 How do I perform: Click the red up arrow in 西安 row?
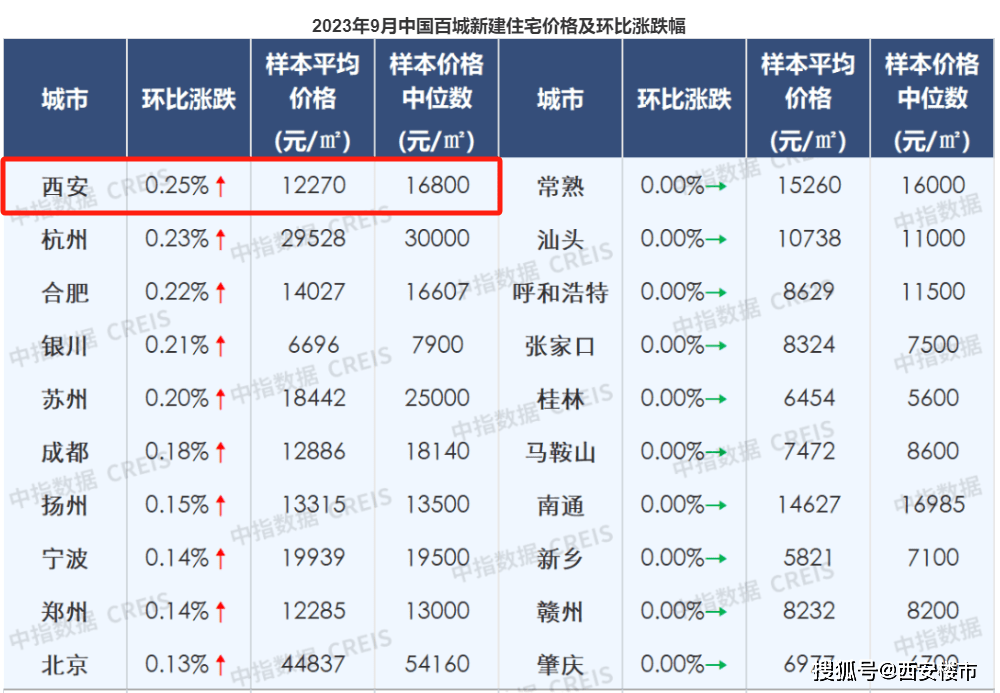221,186
